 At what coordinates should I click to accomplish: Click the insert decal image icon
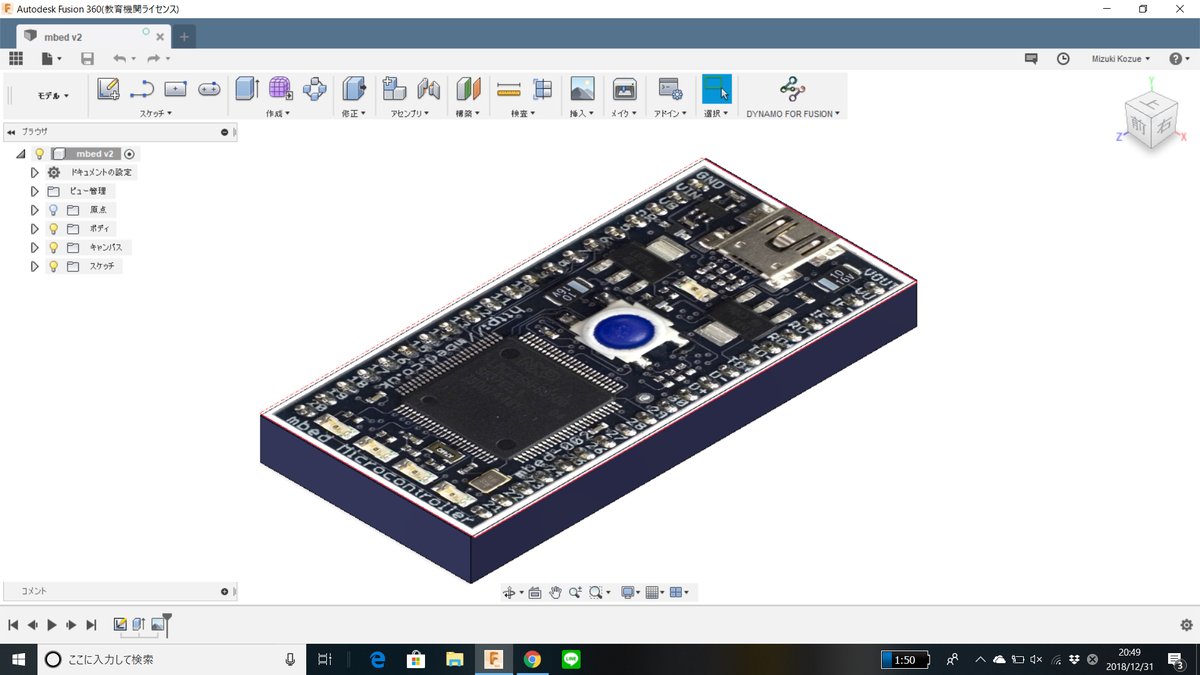click(582, 89)
